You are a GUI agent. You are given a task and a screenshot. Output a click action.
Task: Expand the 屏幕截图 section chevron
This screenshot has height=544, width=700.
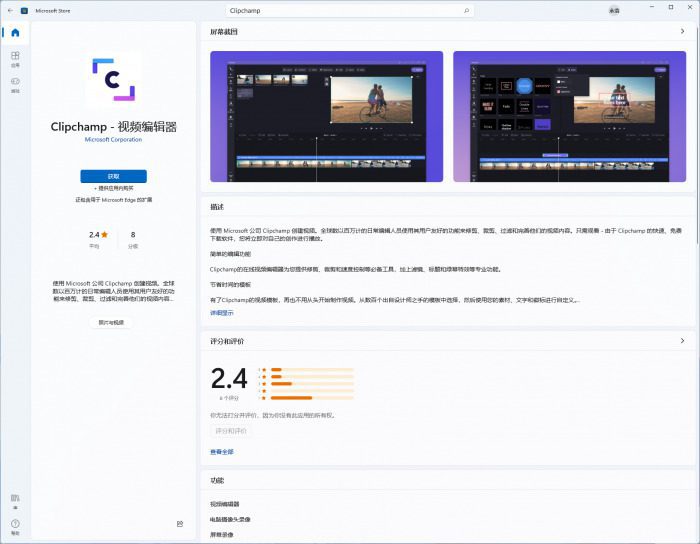682,31
